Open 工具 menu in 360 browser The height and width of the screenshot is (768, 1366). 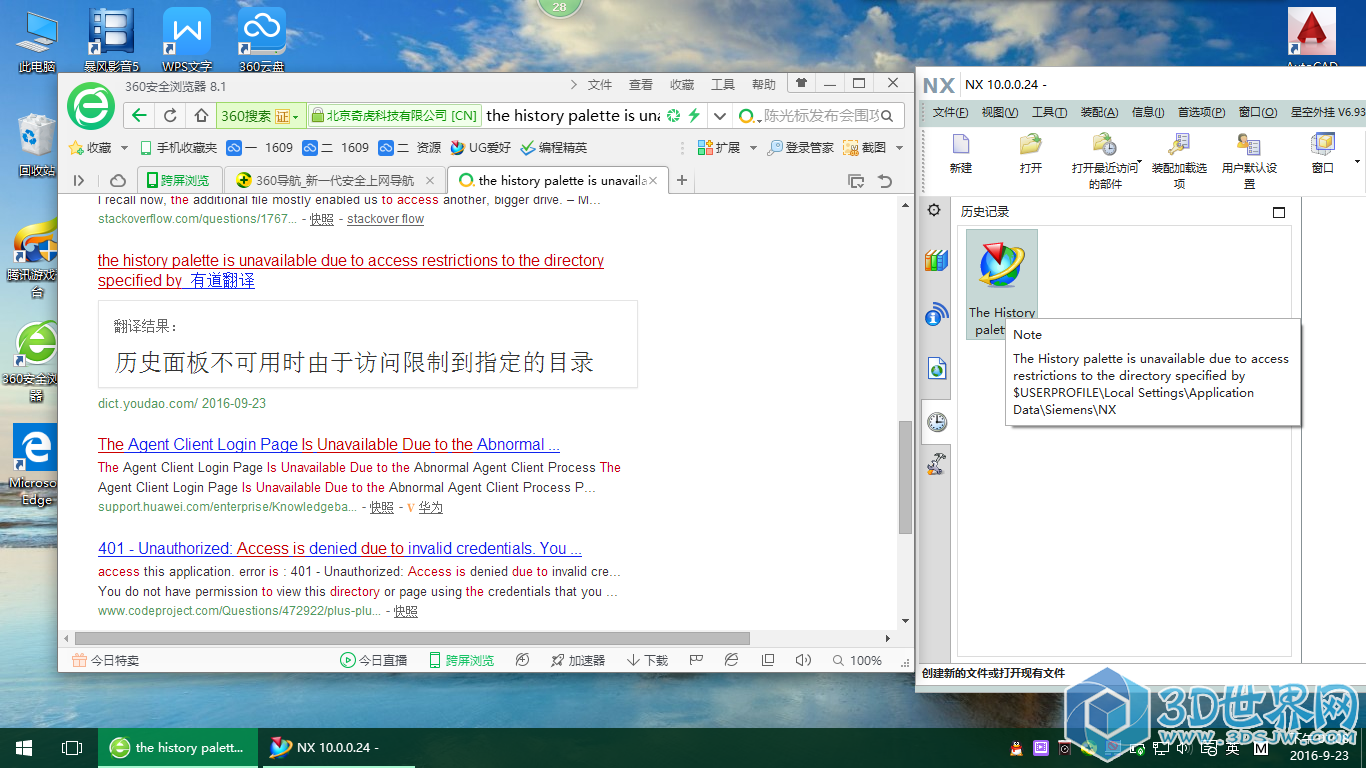(723, 85)
